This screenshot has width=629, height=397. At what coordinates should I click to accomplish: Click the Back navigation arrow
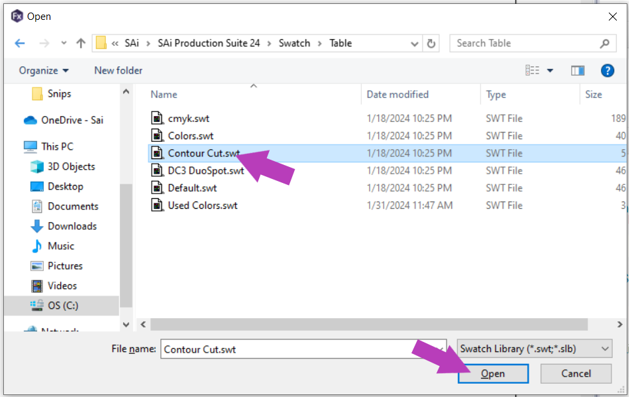(20, 43)
